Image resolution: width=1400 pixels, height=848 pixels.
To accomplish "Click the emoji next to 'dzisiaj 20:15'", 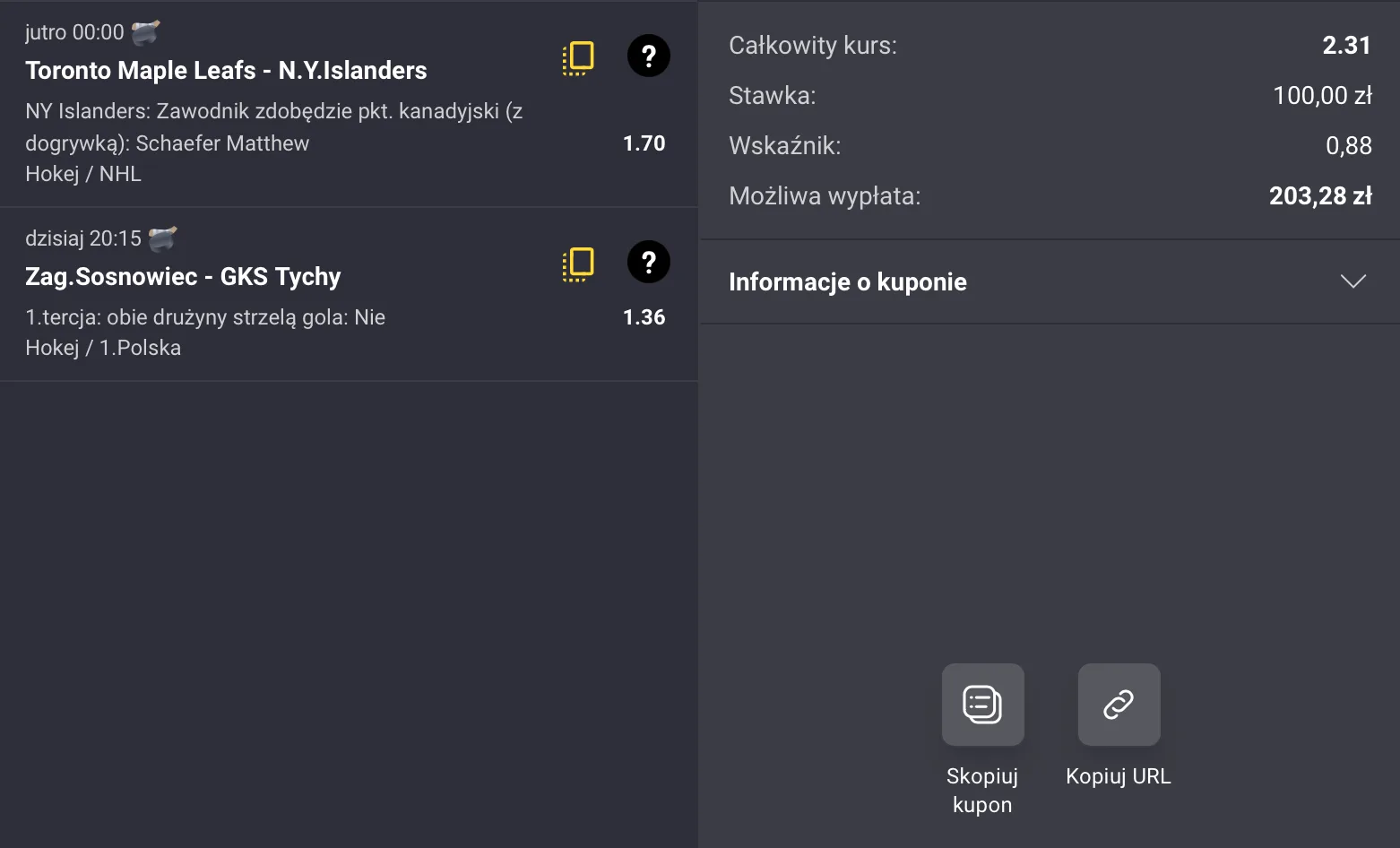I will coord(163,236).
